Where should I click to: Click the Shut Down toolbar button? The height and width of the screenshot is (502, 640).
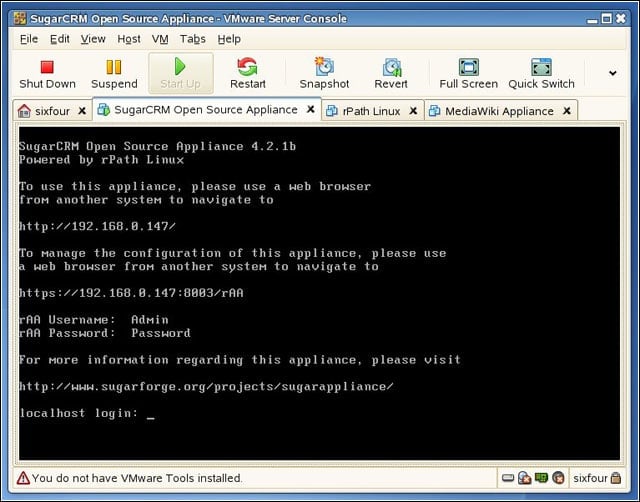(x=47, y=74)
